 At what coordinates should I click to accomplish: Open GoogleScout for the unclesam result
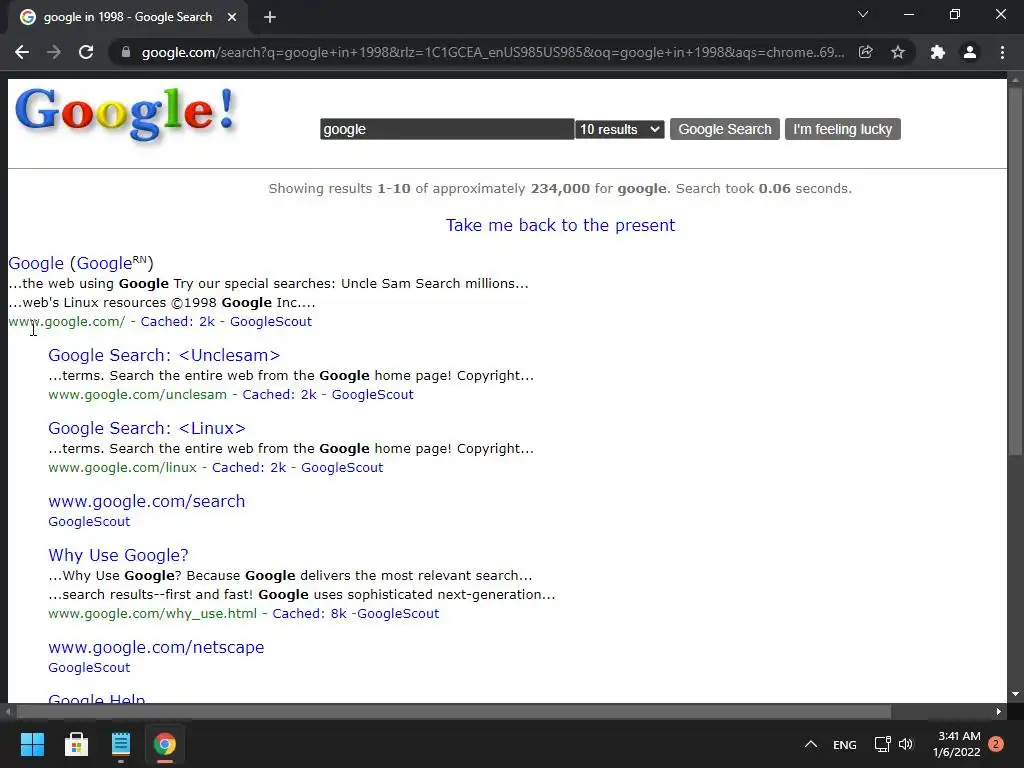372,394
